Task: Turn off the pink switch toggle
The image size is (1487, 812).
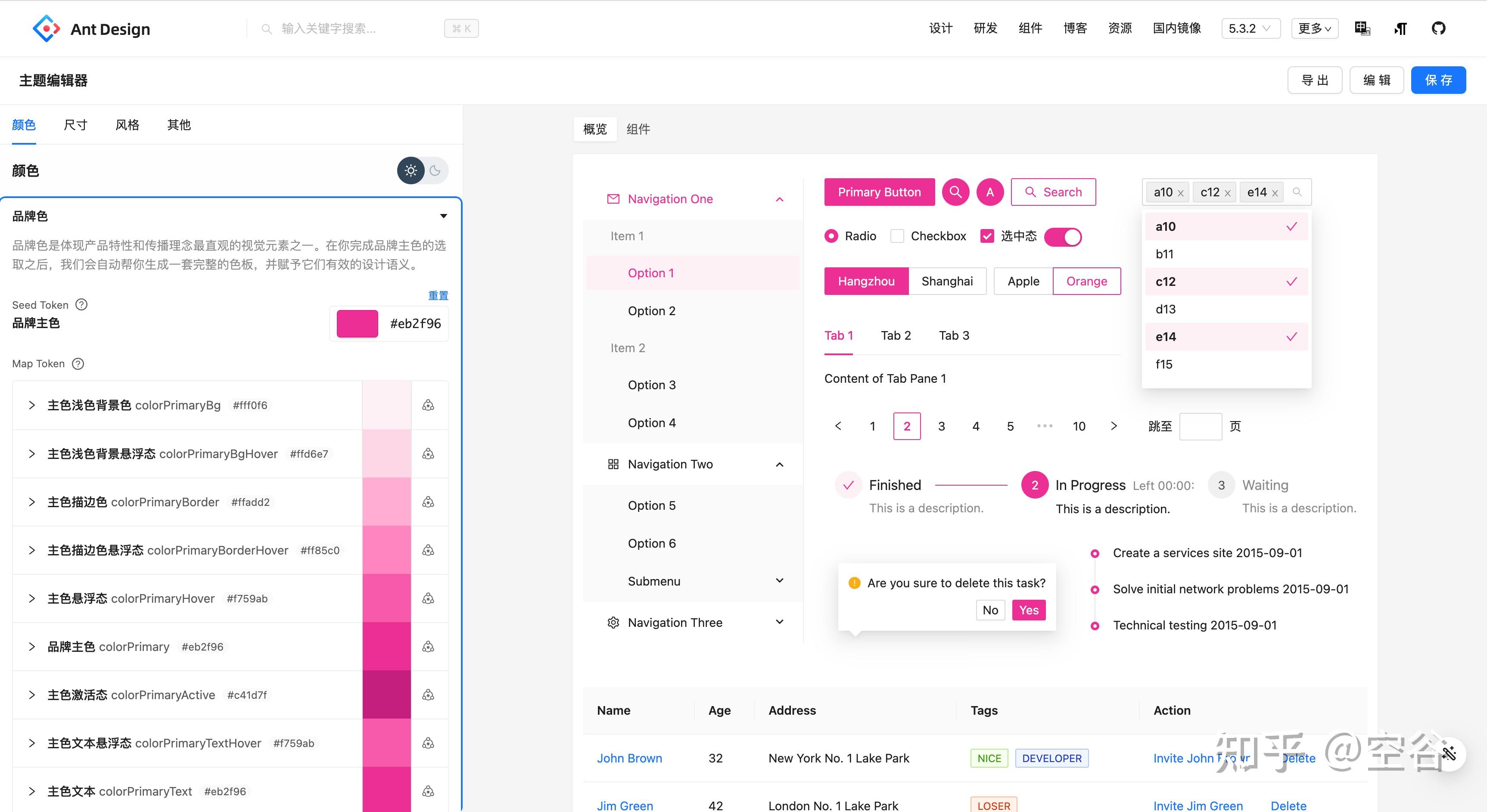Action: click(x=1063, y=237)
